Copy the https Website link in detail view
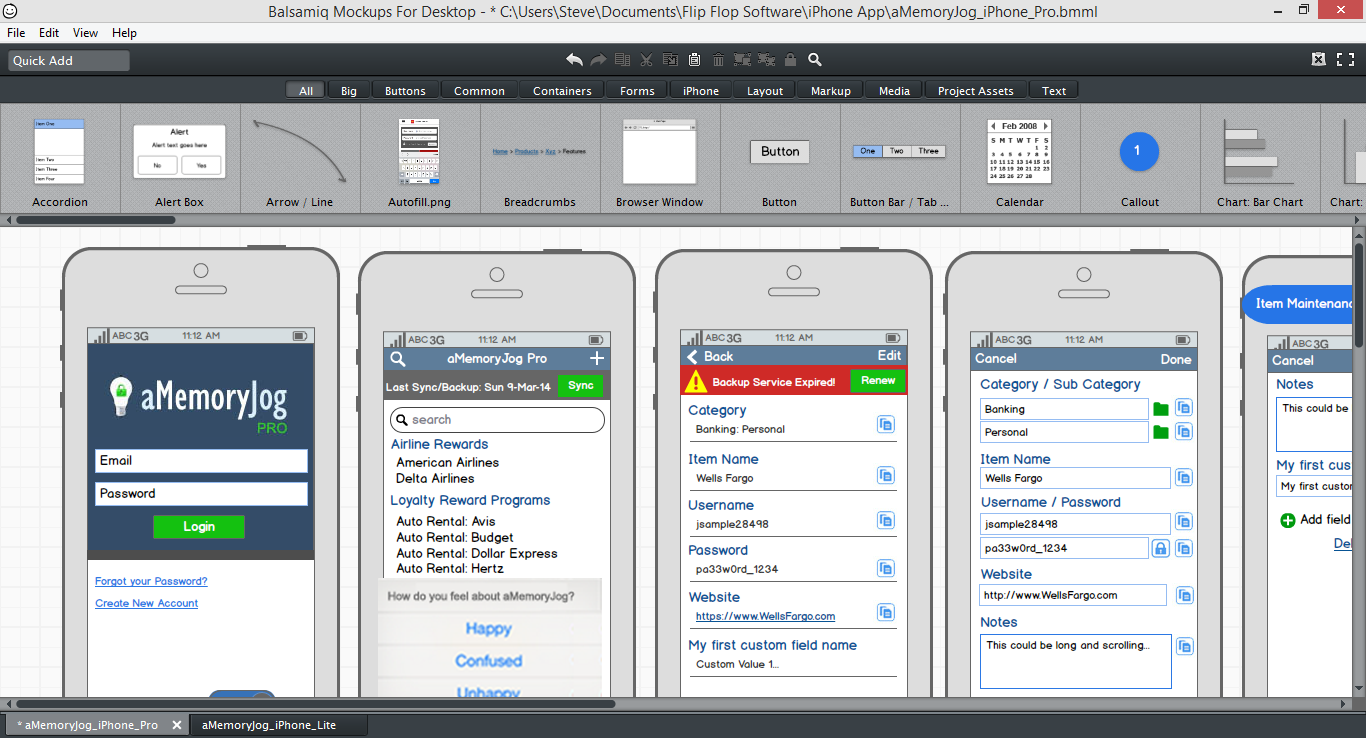This screenshot has width=1366, height=738. 885,612
